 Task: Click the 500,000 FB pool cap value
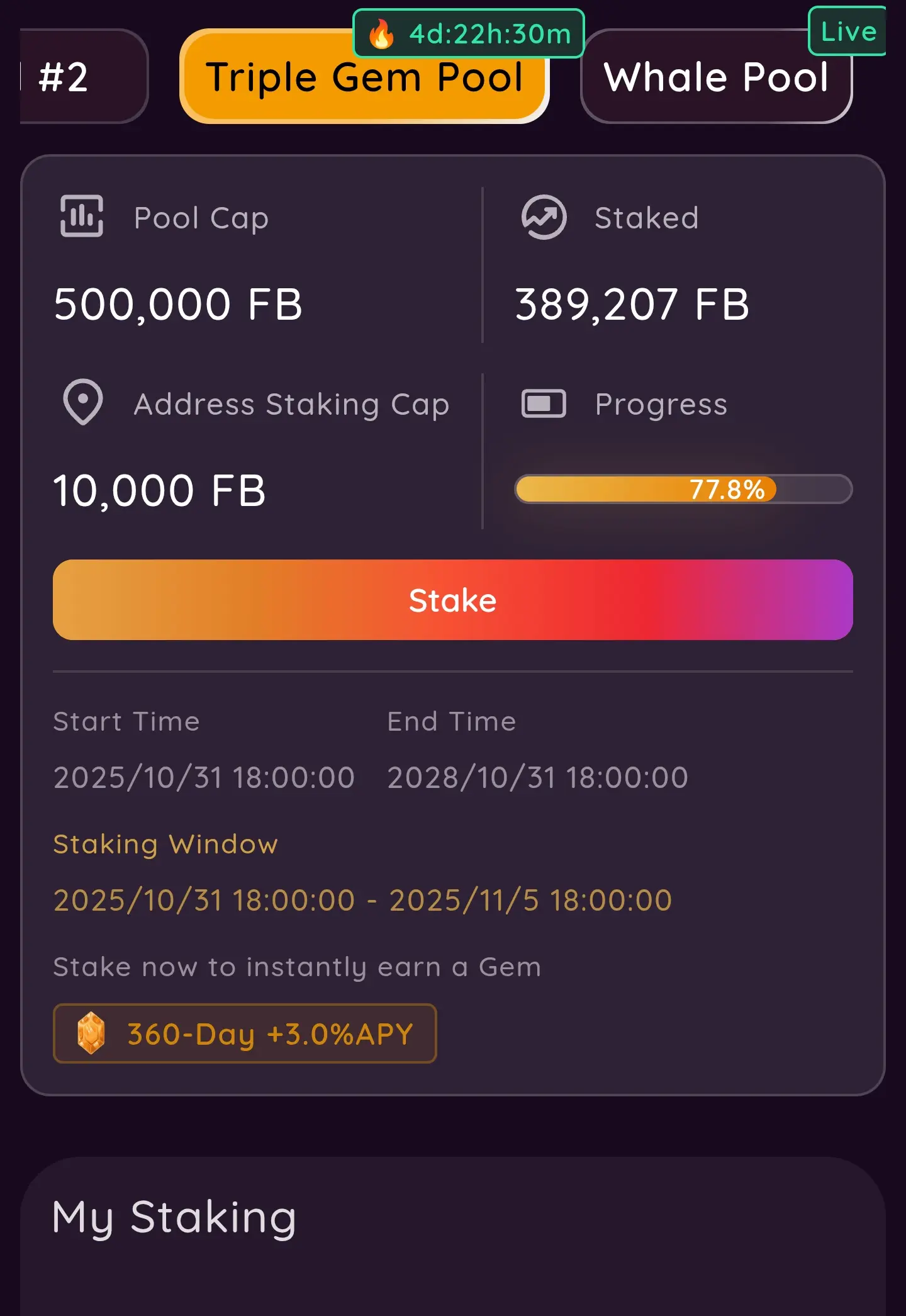pos(178,305)
